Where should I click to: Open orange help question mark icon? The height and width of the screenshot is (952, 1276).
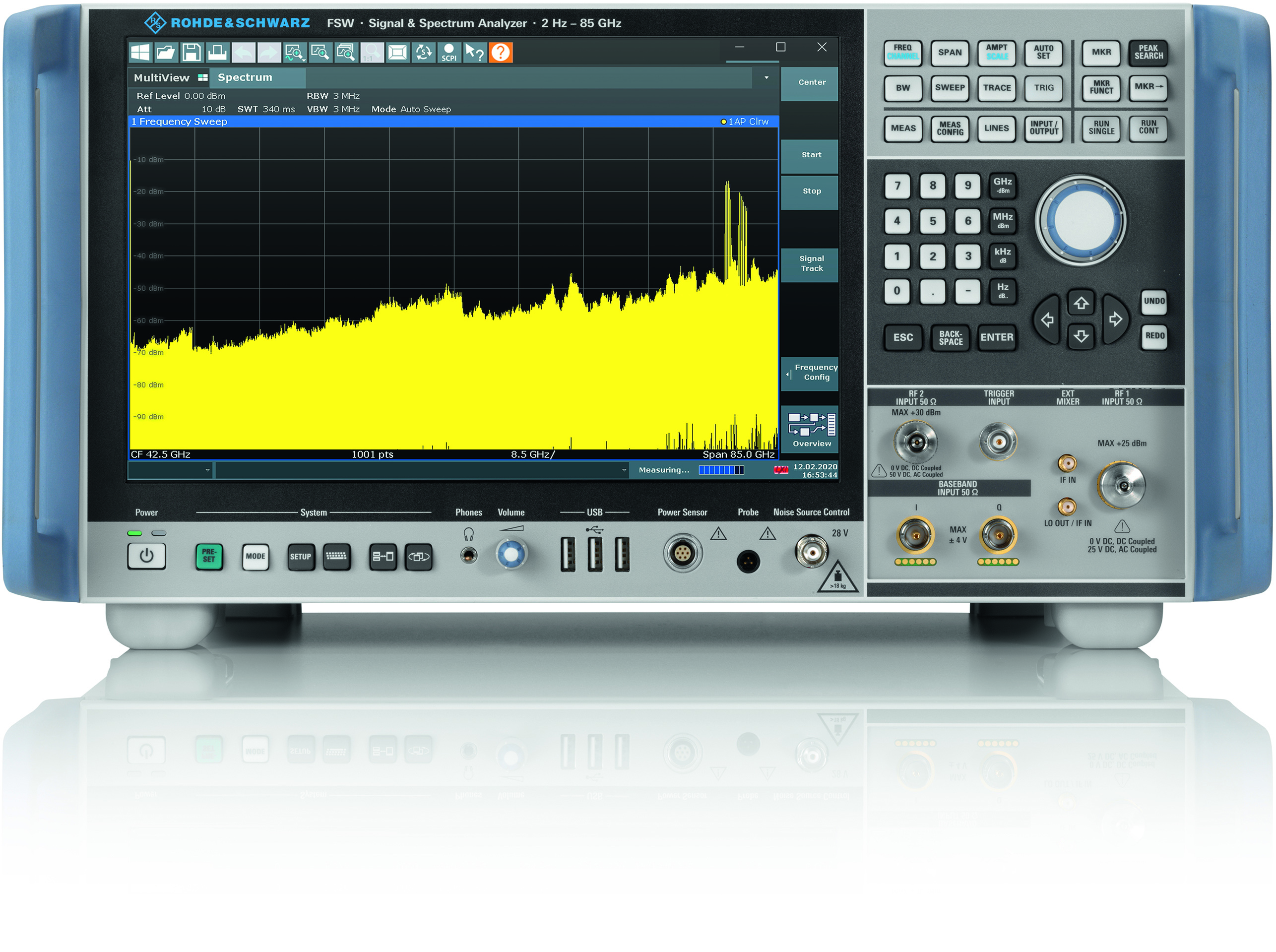[500, 53]
